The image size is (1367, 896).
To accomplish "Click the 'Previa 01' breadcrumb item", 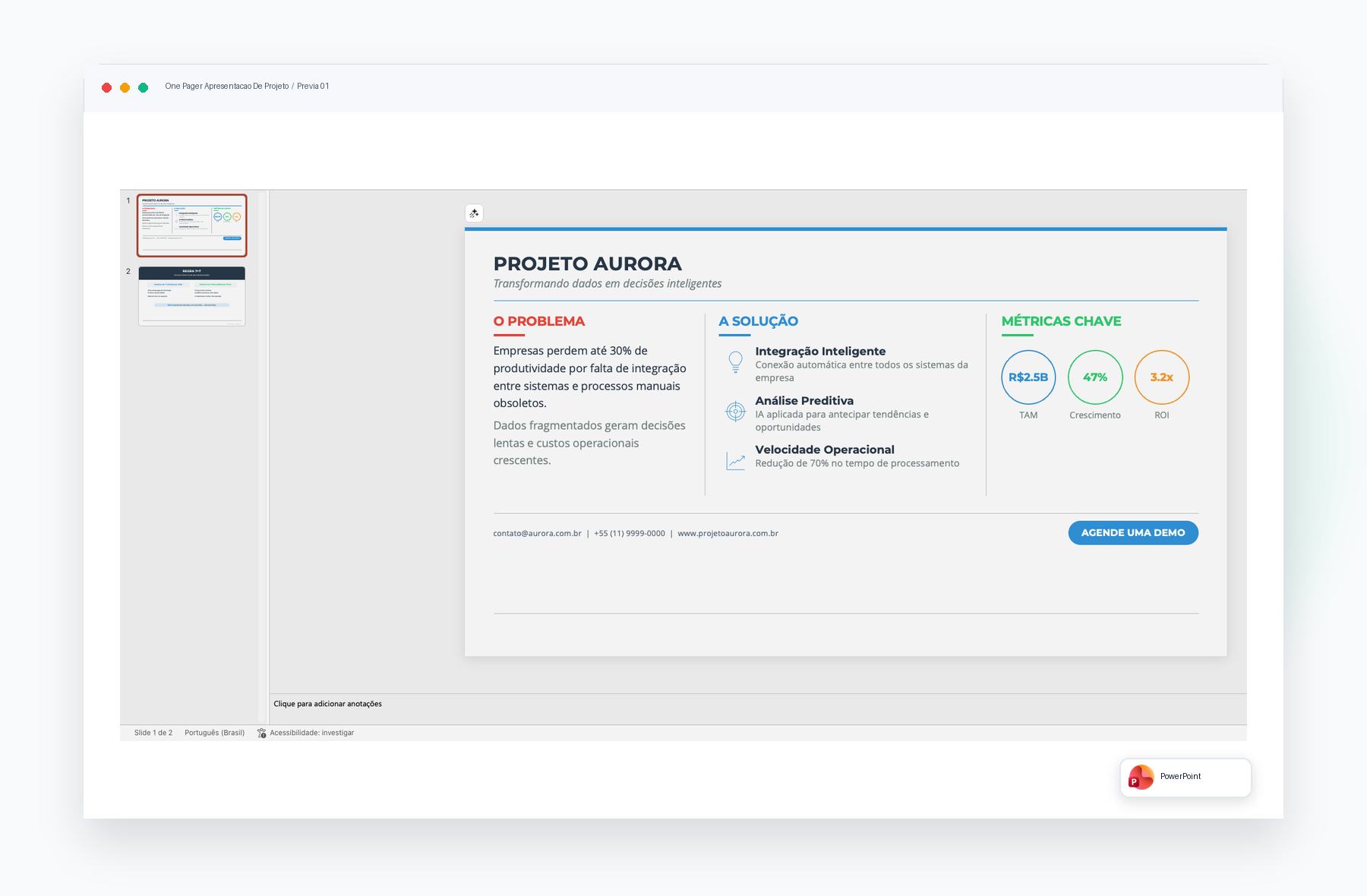I will [313, 86].
